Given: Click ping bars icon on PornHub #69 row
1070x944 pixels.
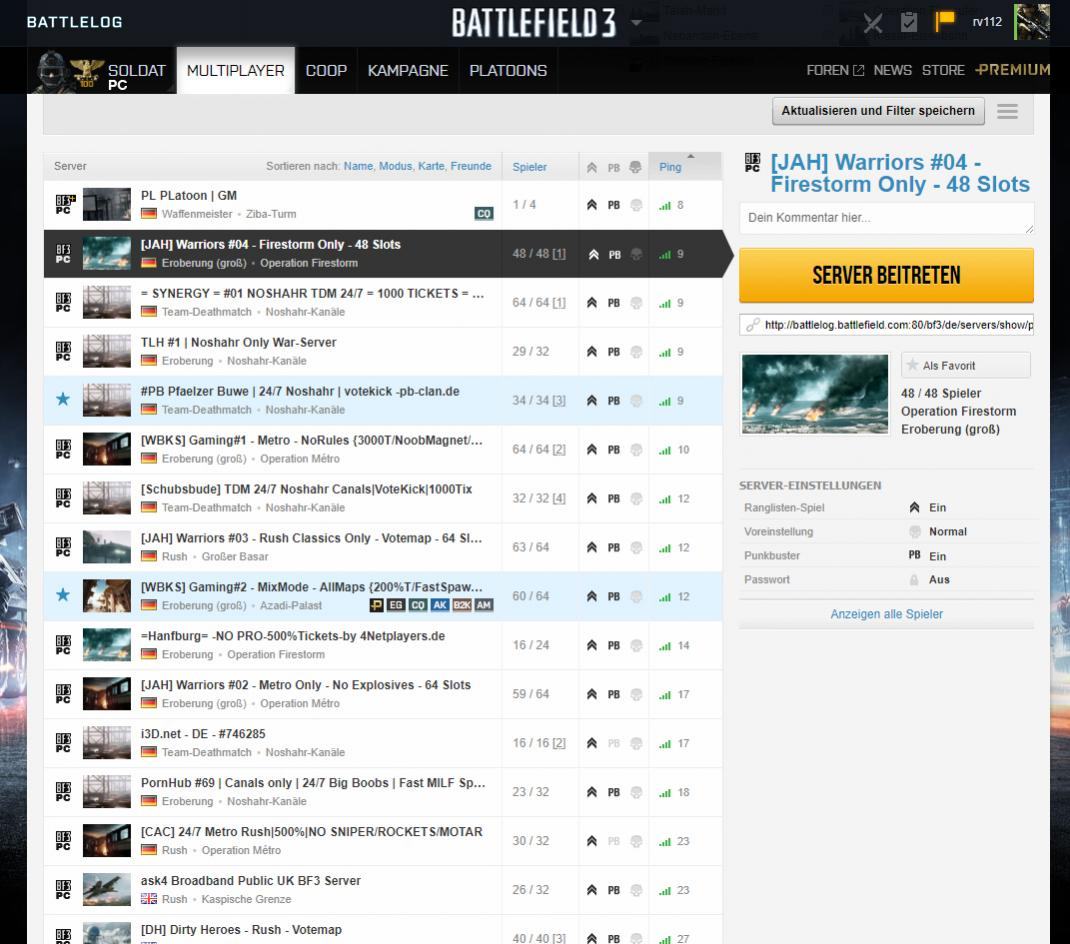Looking at the screenshot, I should tap(665, 792).
